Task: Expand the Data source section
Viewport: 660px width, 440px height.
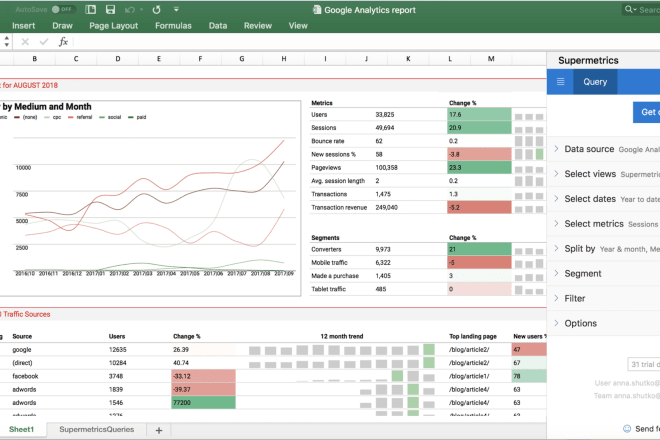Action: (x=603, y=149)
